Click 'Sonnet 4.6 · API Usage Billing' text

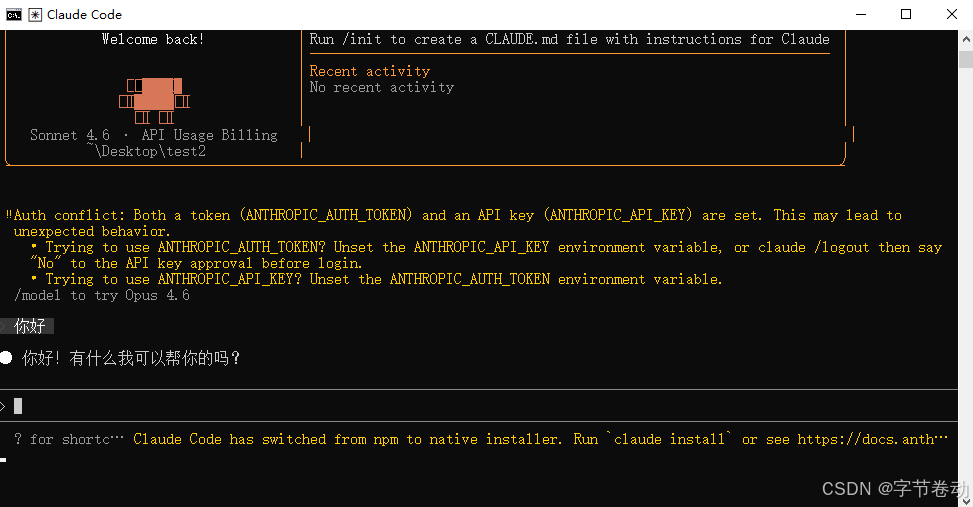click(x=154, y=135)
